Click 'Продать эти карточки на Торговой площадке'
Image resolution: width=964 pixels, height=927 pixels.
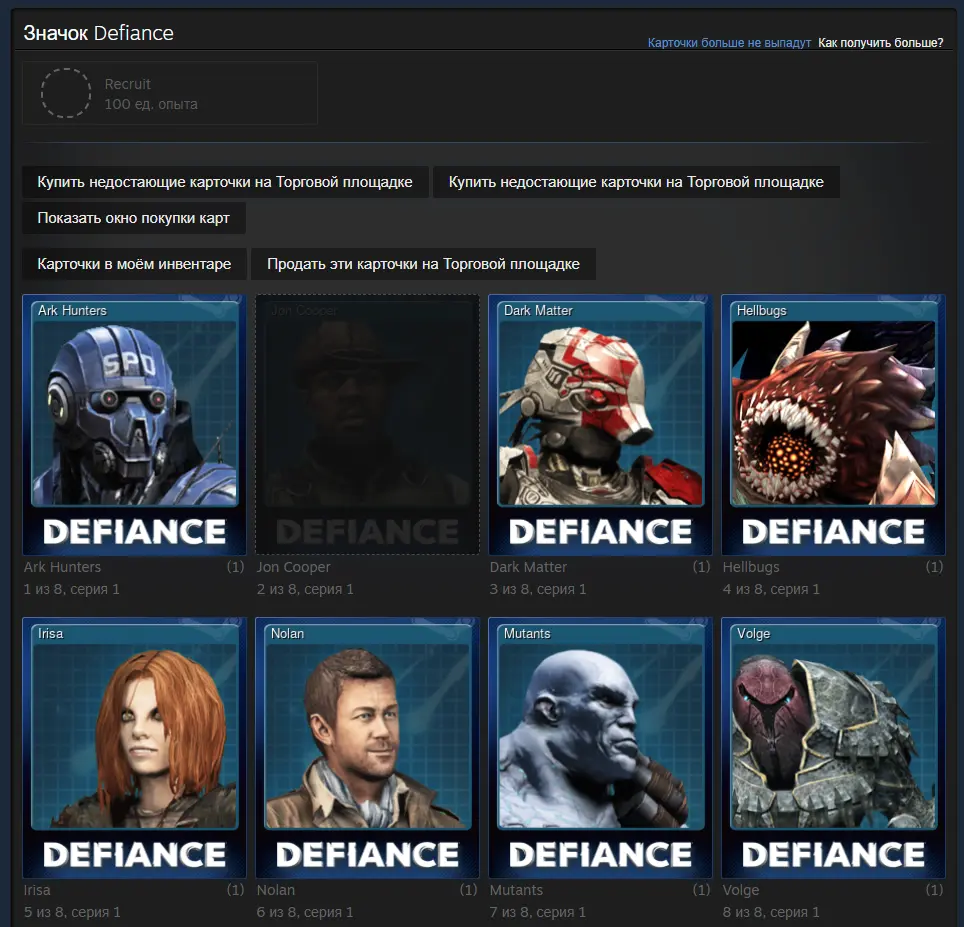pyautogui.click(x=423, y=264)
